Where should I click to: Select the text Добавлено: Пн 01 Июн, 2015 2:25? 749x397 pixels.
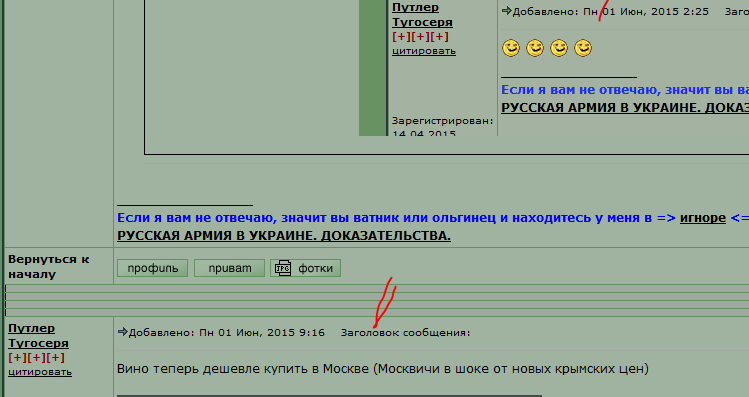click(610, 11)
